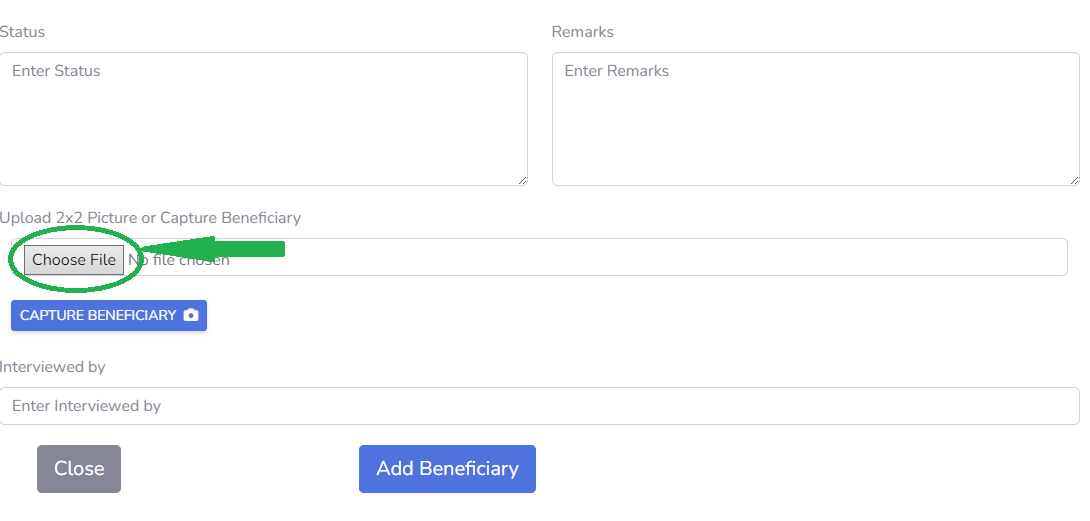The width and height of the screenshot is (1090, 521).
Task: Focus the Enter Status text area
Action: coord(263,119)
